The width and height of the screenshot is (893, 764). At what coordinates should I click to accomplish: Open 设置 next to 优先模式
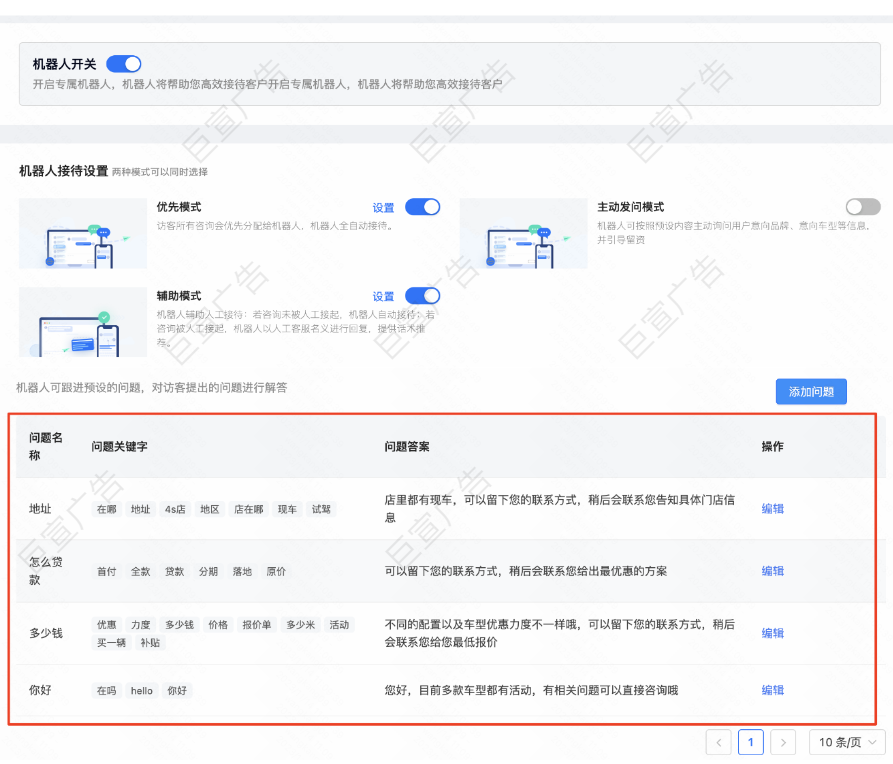(x=383, y=207)
